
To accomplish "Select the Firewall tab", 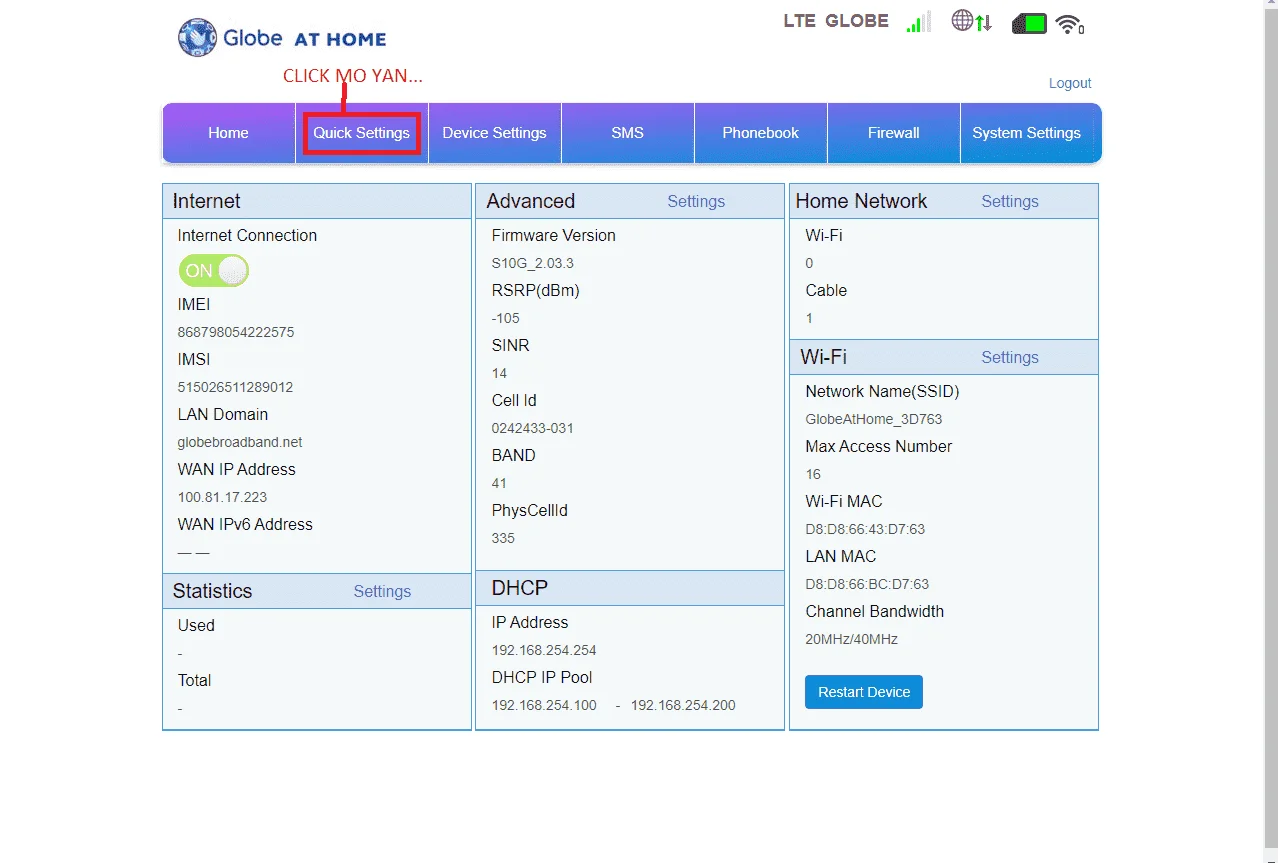I will click(894, 133).
